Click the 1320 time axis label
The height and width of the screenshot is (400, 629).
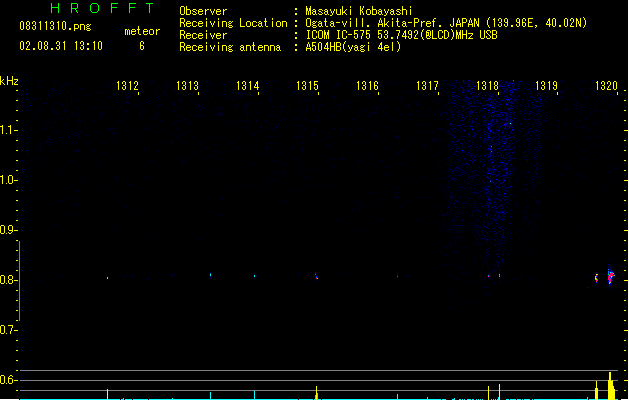coord(606,86)
